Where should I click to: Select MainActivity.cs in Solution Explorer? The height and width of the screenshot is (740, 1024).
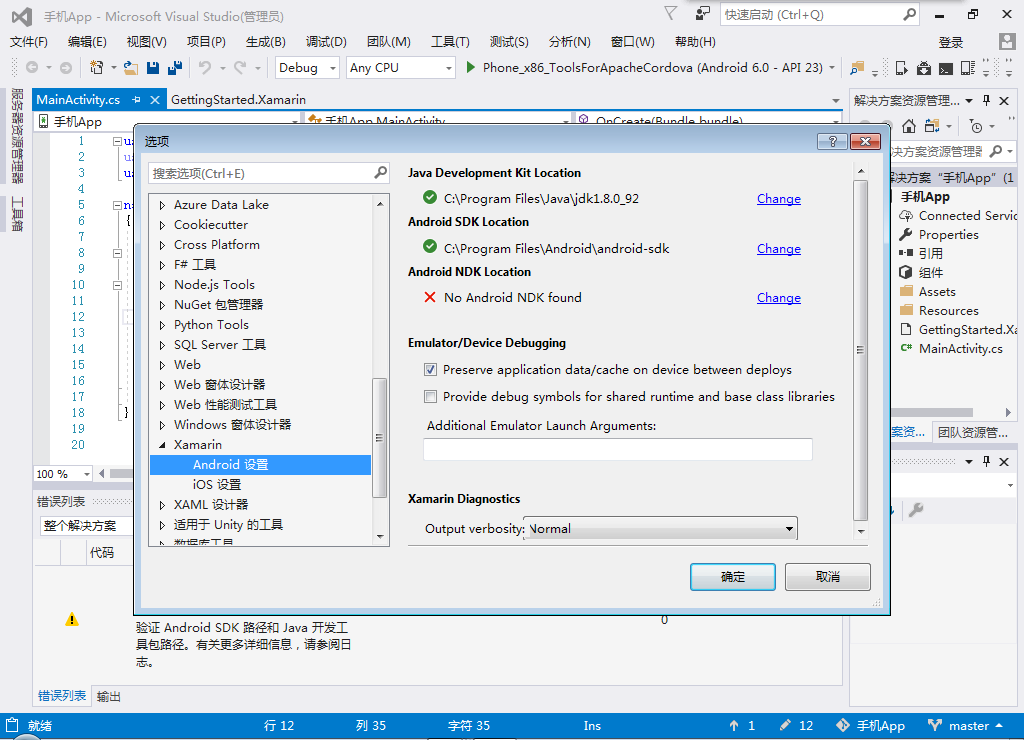960,349
